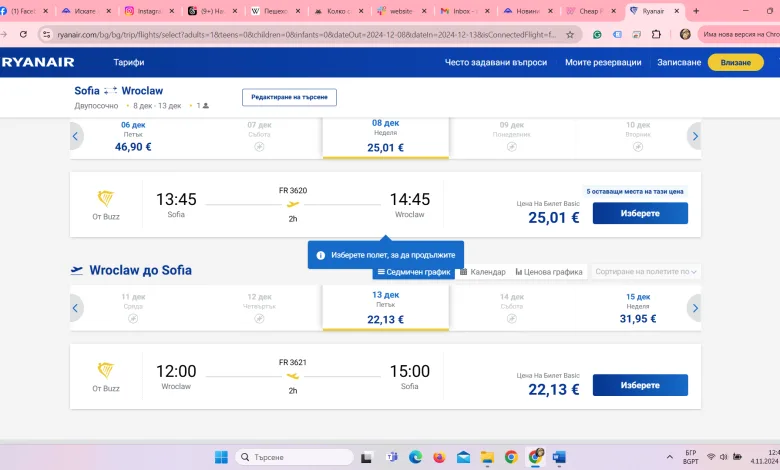780x470 pixels.
Task: Show later return dates with right arrow
Action: coord(695,308)
